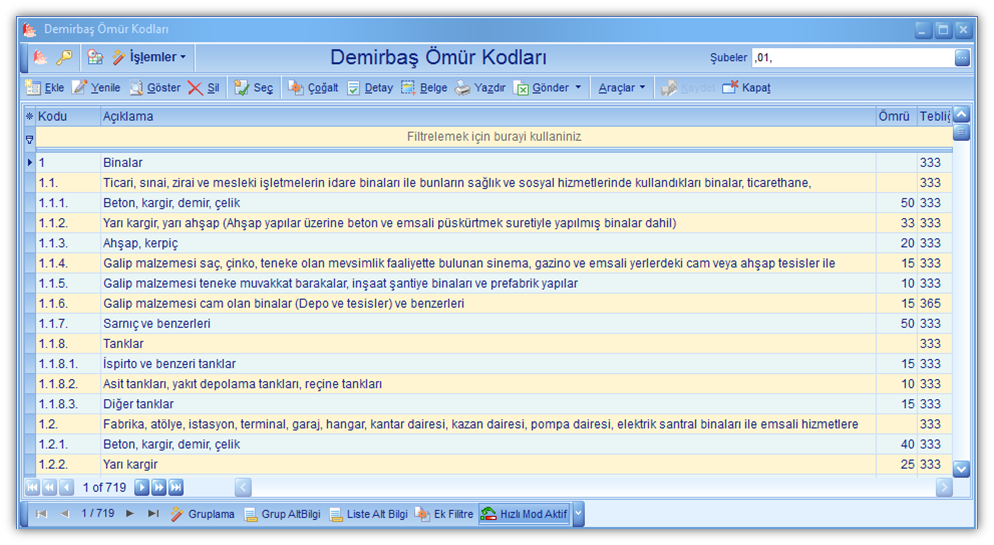Go to next record in bottom status bar

[130, 514]
